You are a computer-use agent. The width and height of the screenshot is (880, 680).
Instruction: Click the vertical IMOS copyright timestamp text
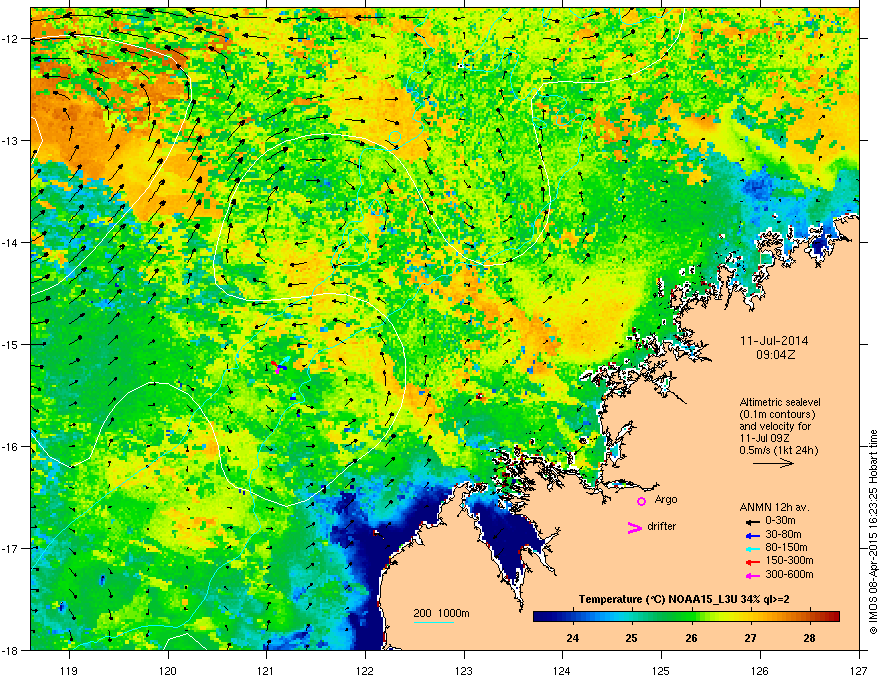(873, 532)
